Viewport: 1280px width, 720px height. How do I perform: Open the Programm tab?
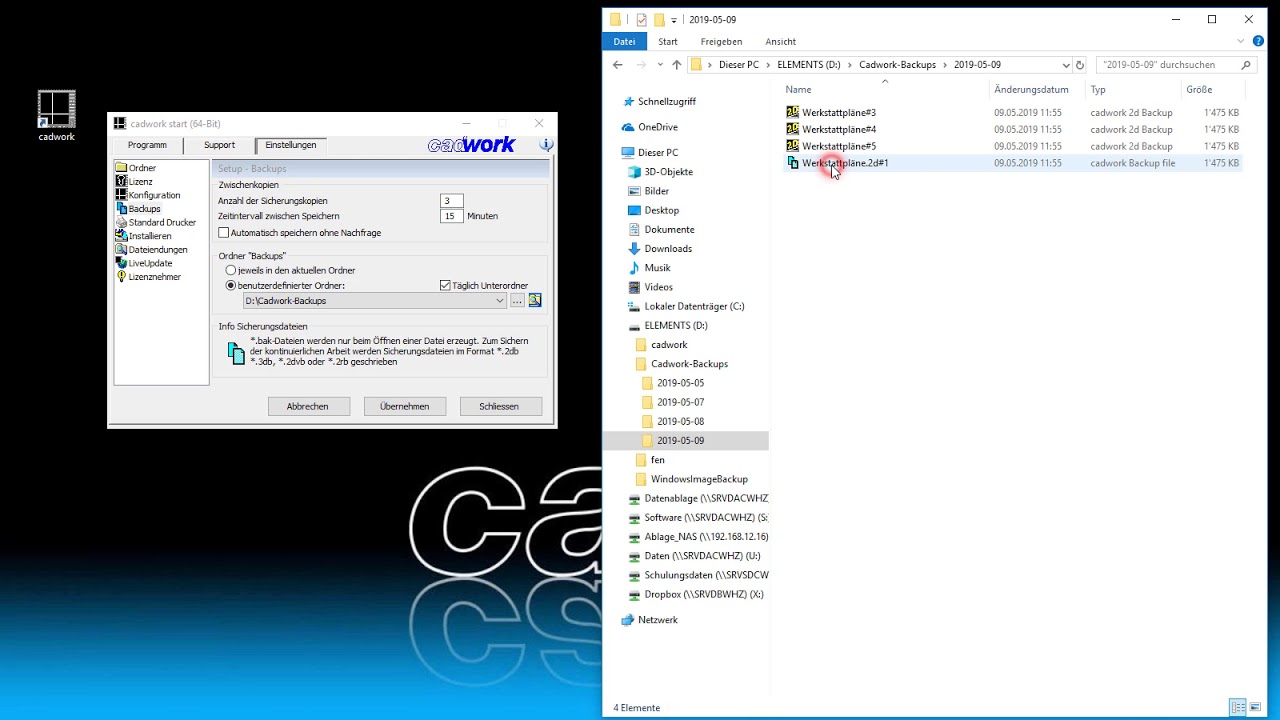coord(147,145)
